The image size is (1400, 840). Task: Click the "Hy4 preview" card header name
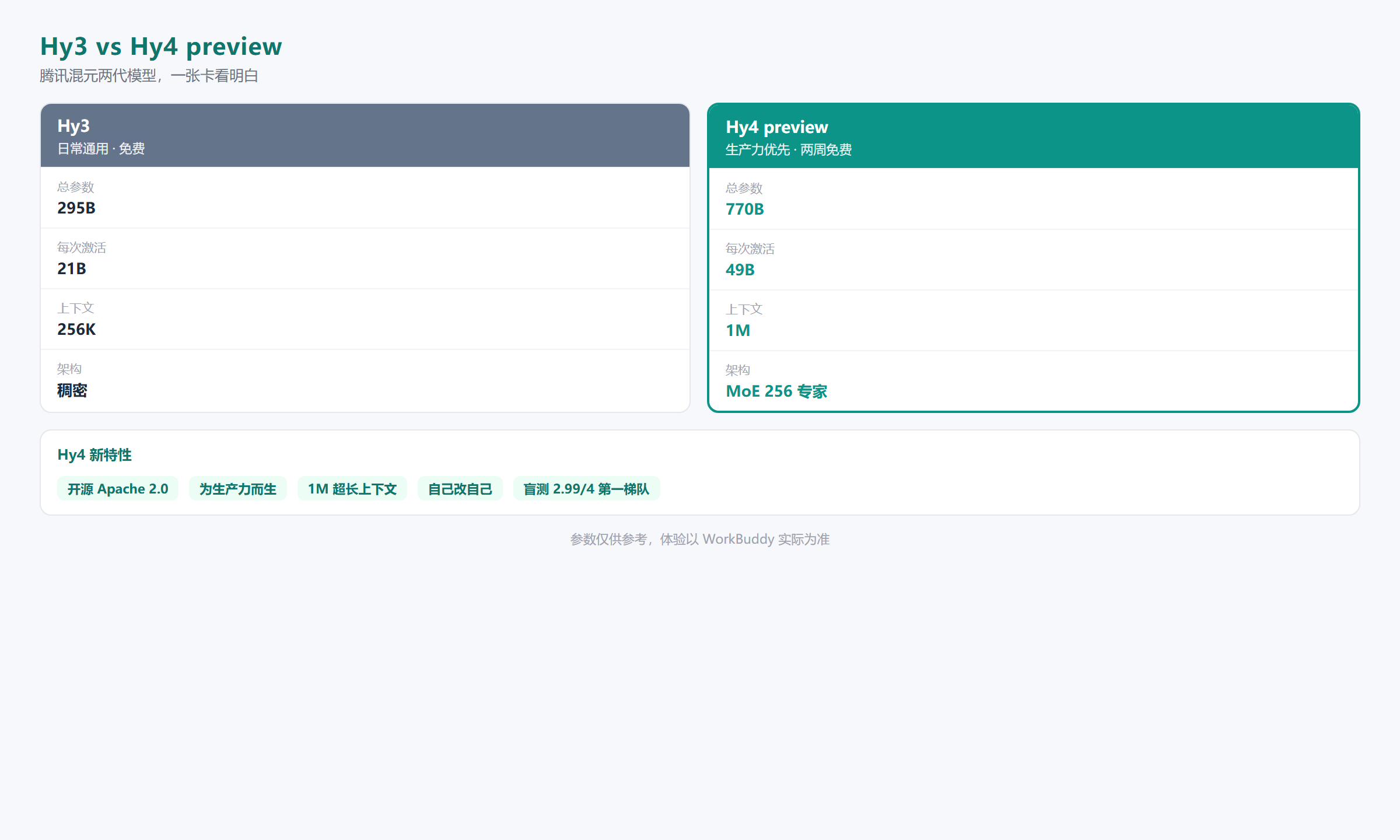pos(777,127)
